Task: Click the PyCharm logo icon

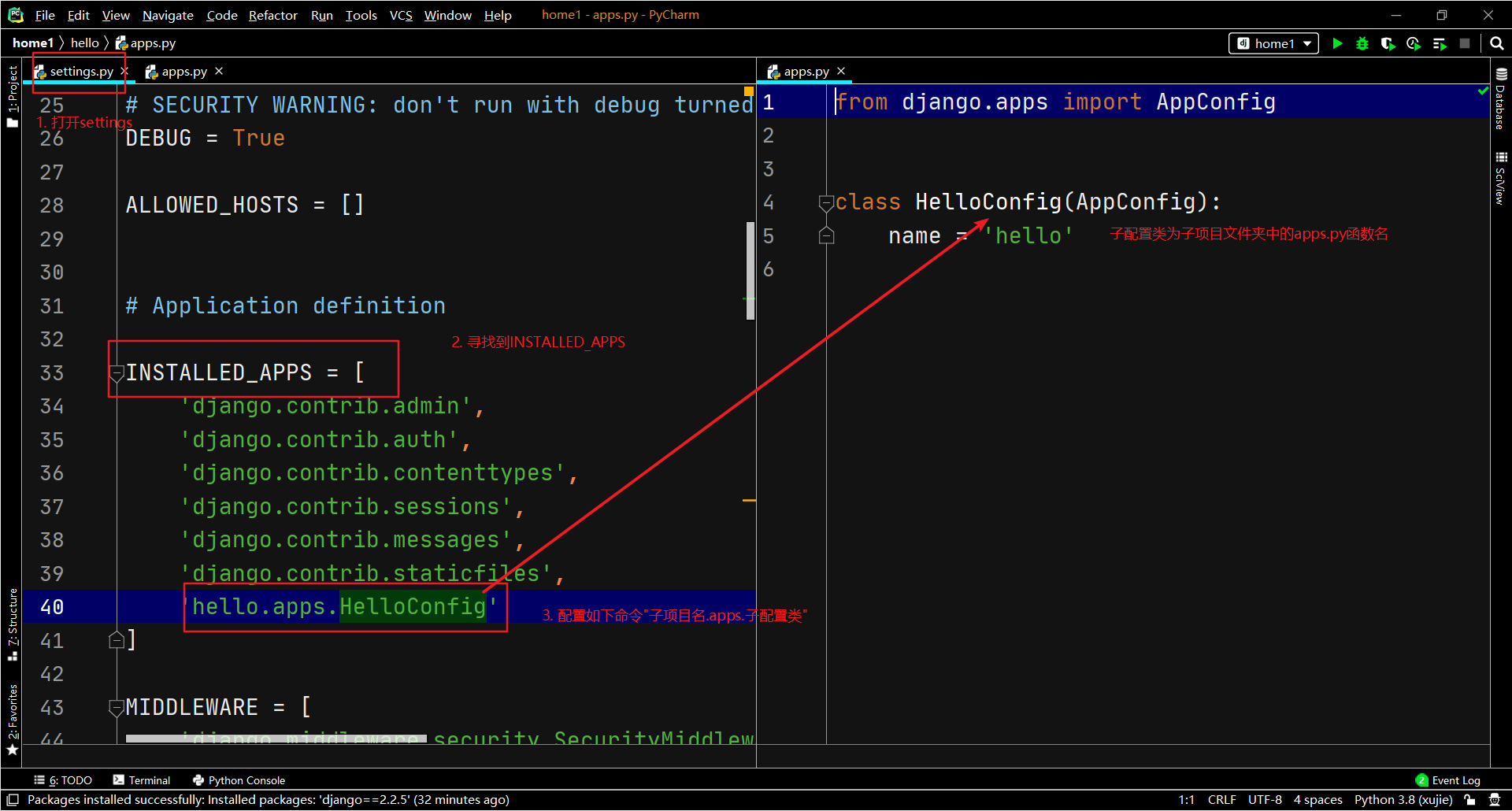Action: point(16,15)
